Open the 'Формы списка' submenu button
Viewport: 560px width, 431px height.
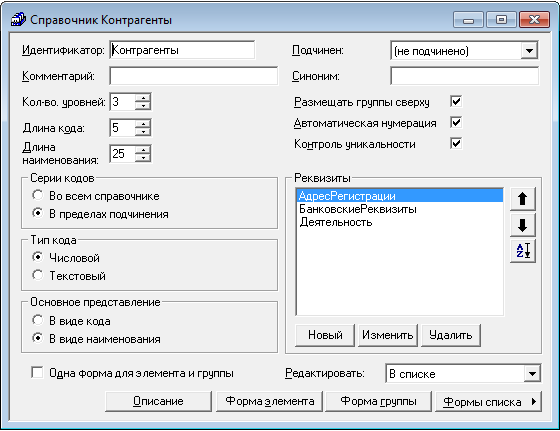tap(488, 402)
